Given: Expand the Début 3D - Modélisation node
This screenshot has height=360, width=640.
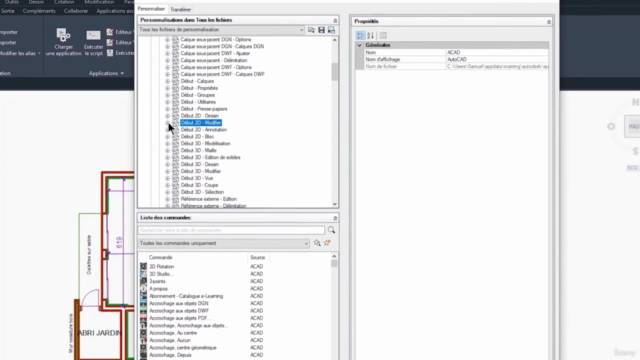Looking at the screenshot, I should [167, 144].
